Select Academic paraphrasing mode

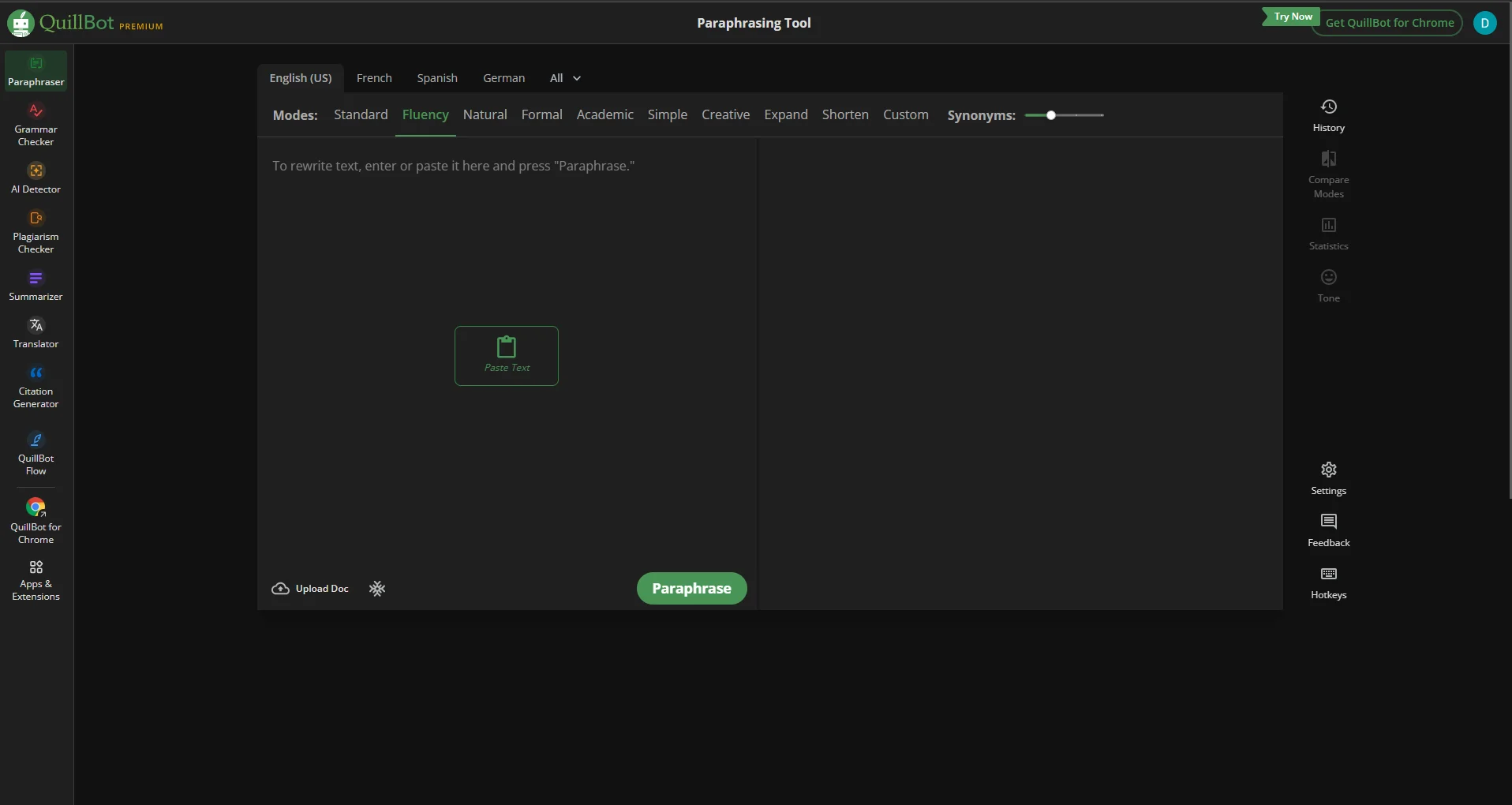[x=604, y=114]
